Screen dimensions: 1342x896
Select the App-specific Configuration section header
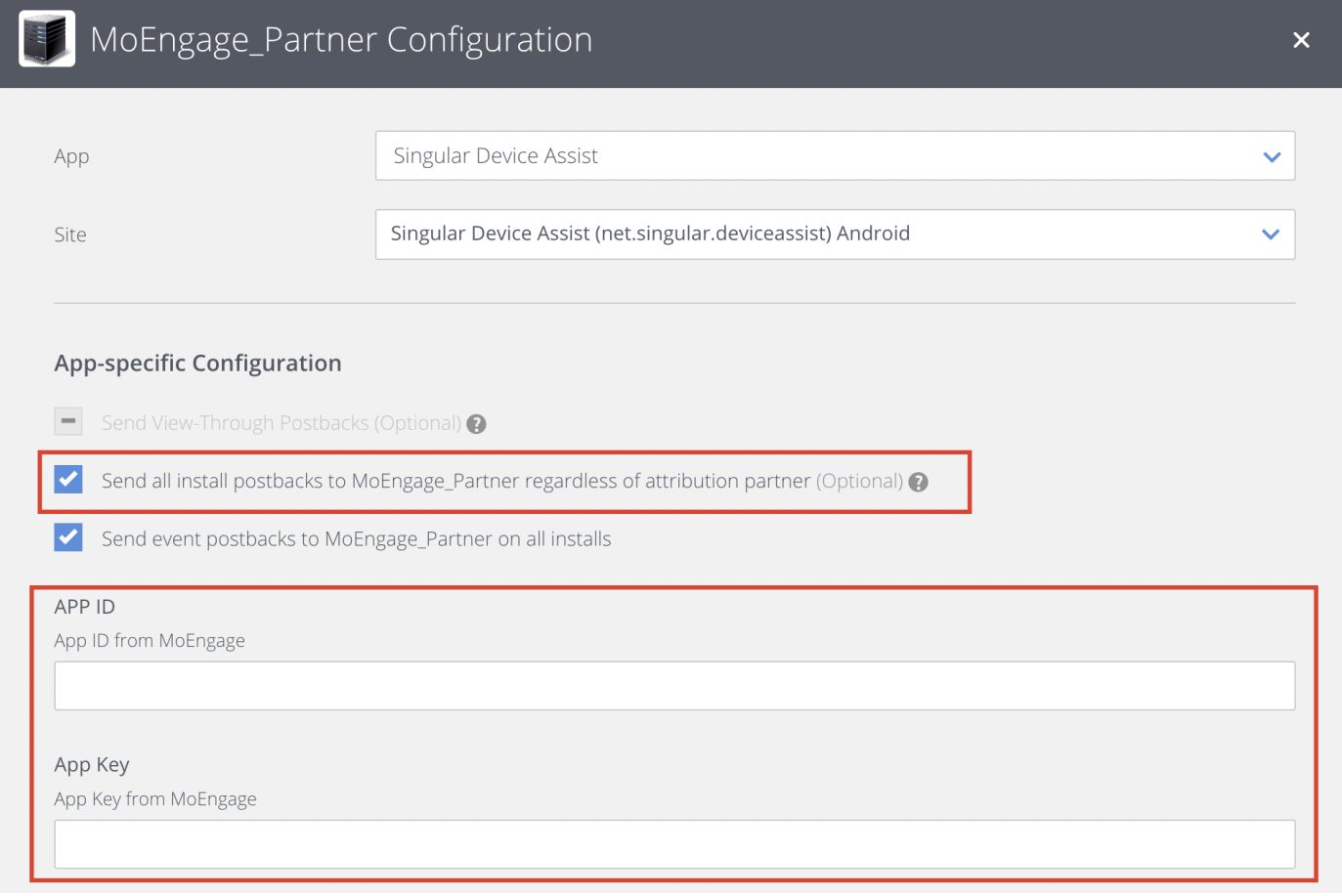[197, 363]
